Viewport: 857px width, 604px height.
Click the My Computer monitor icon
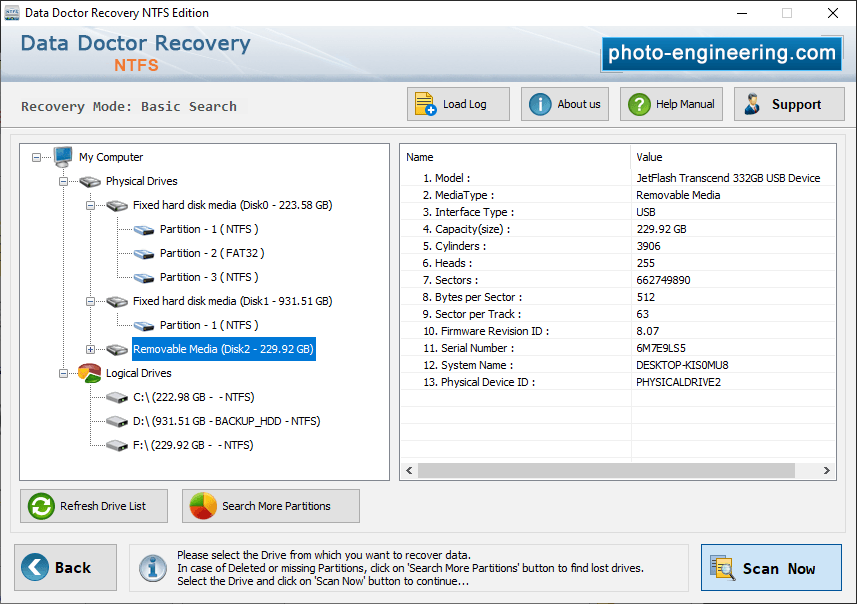[x=63, y=157]
